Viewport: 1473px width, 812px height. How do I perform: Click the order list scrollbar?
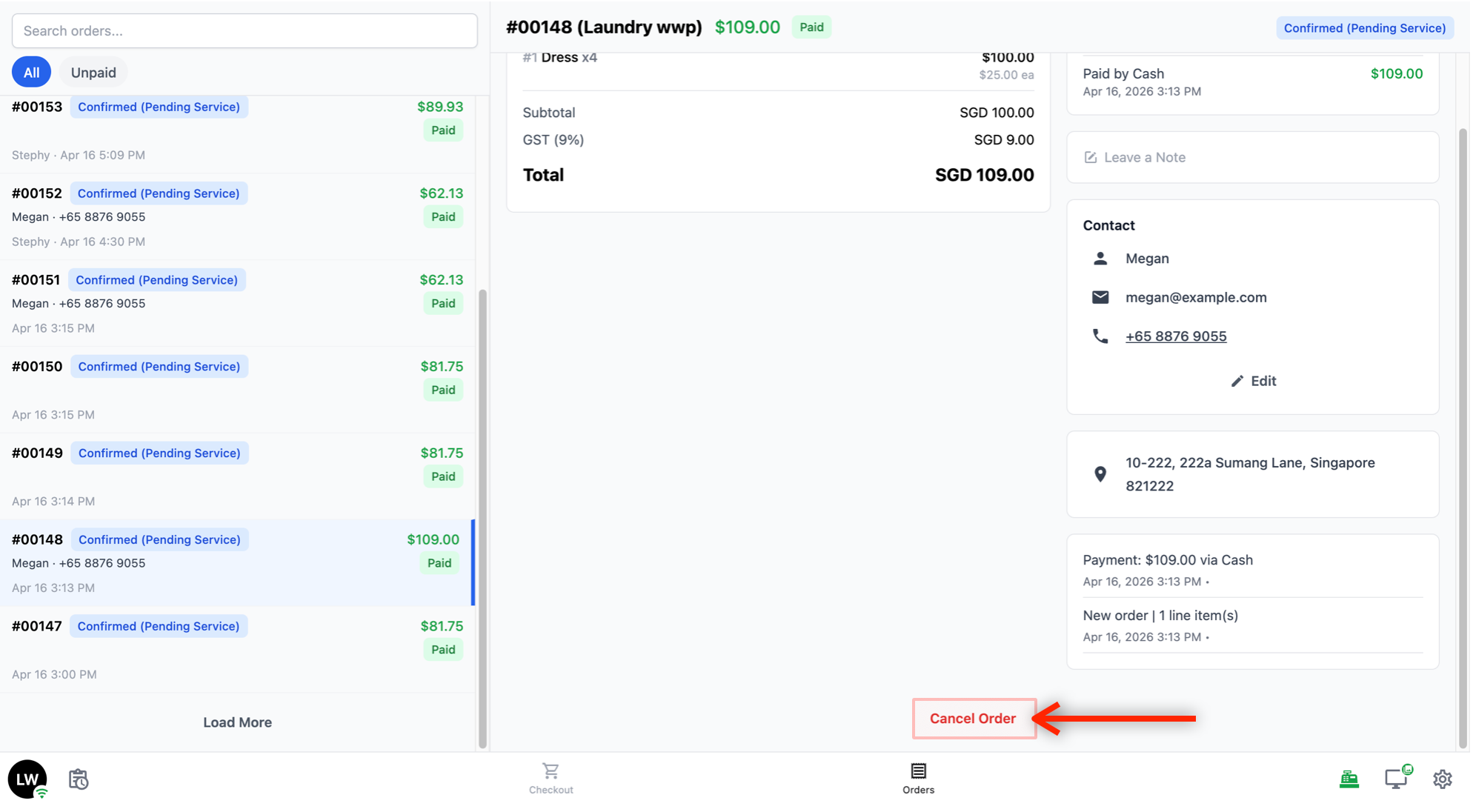pyautogui.click(x=482, y=519)
